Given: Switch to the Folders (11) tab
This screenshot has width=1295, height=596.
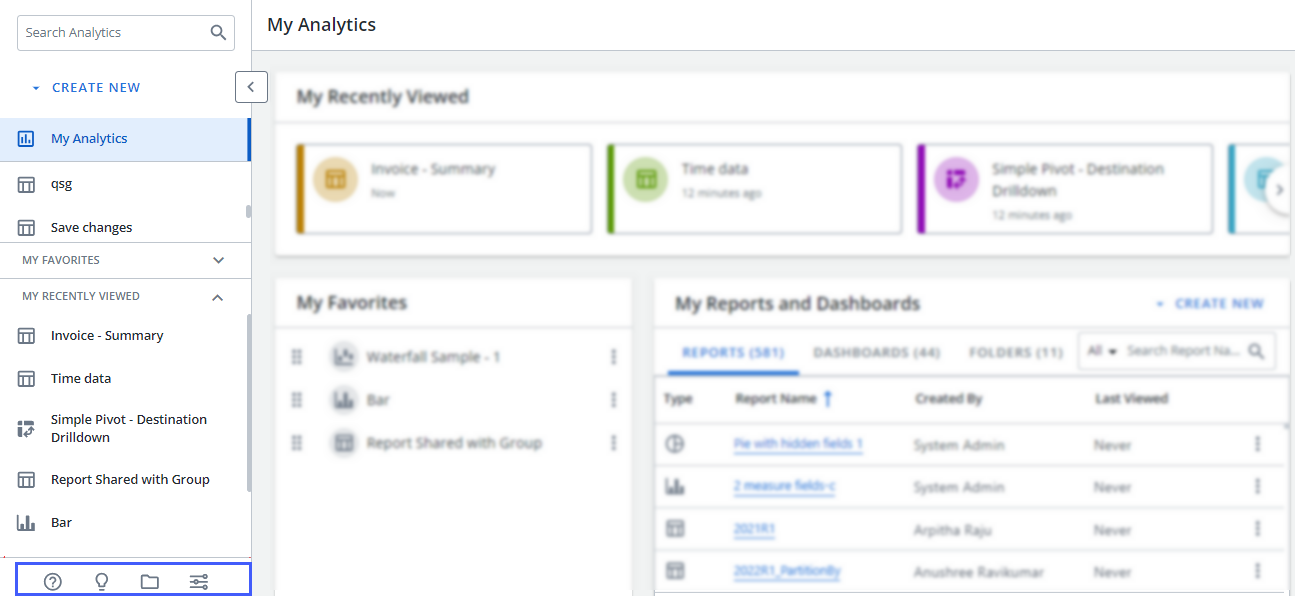Looking at the screenshot, I should click(1015, 353).
